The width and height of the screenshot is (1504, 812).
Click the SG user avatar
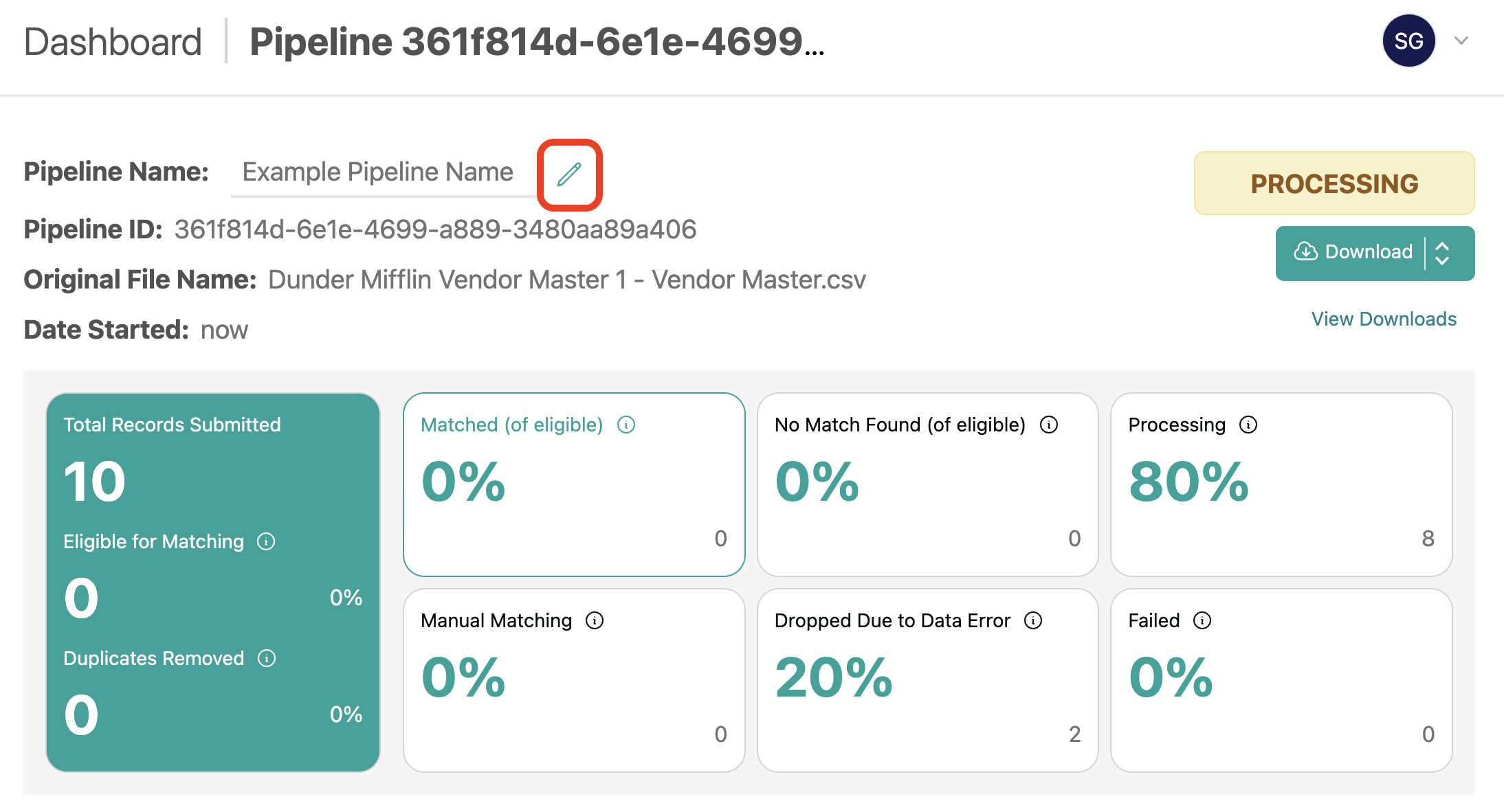click(x=1408, y=41)
